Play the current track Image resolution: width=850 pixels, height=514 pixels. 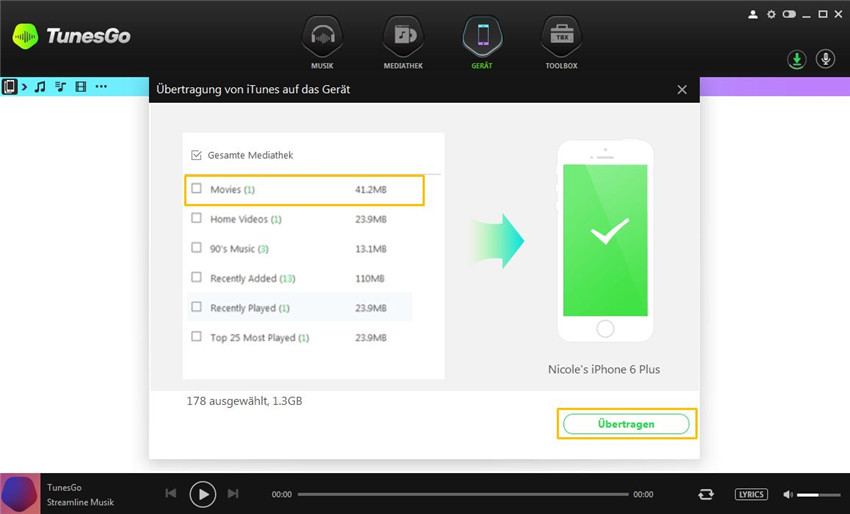coord(203,494)
